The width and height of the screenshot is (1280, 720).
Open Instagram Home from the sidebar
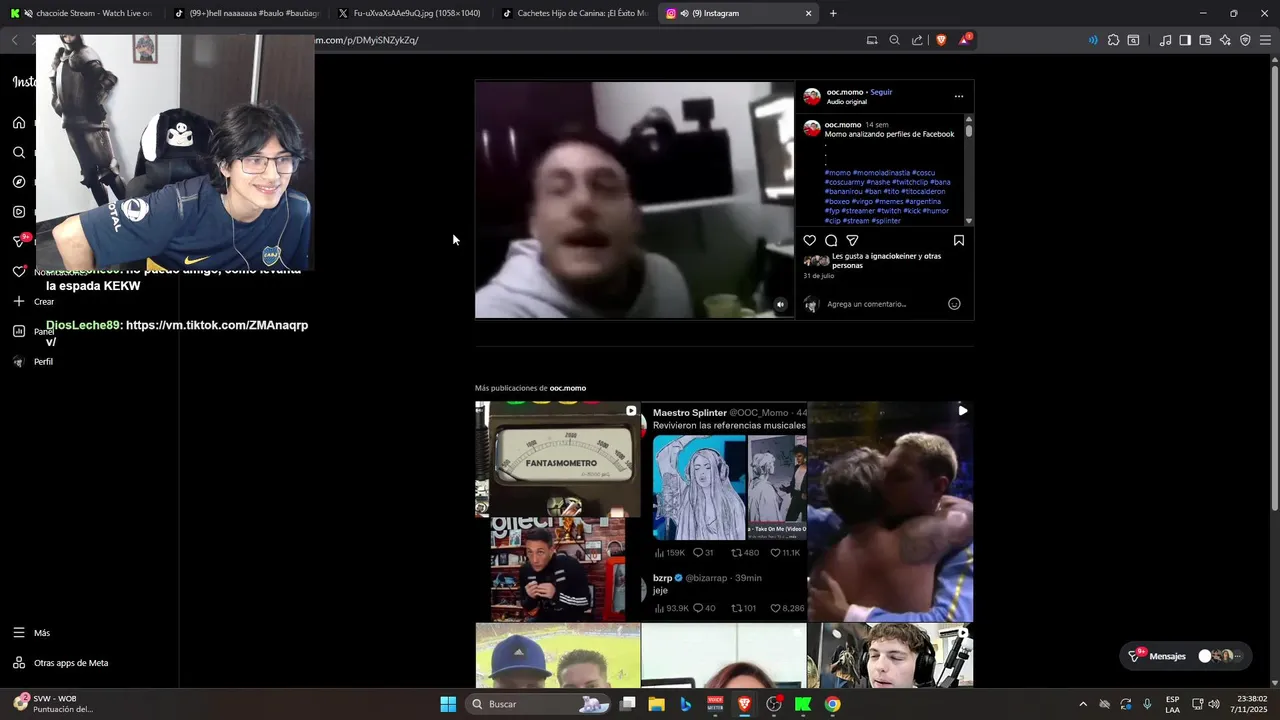(x=19, y=122)
